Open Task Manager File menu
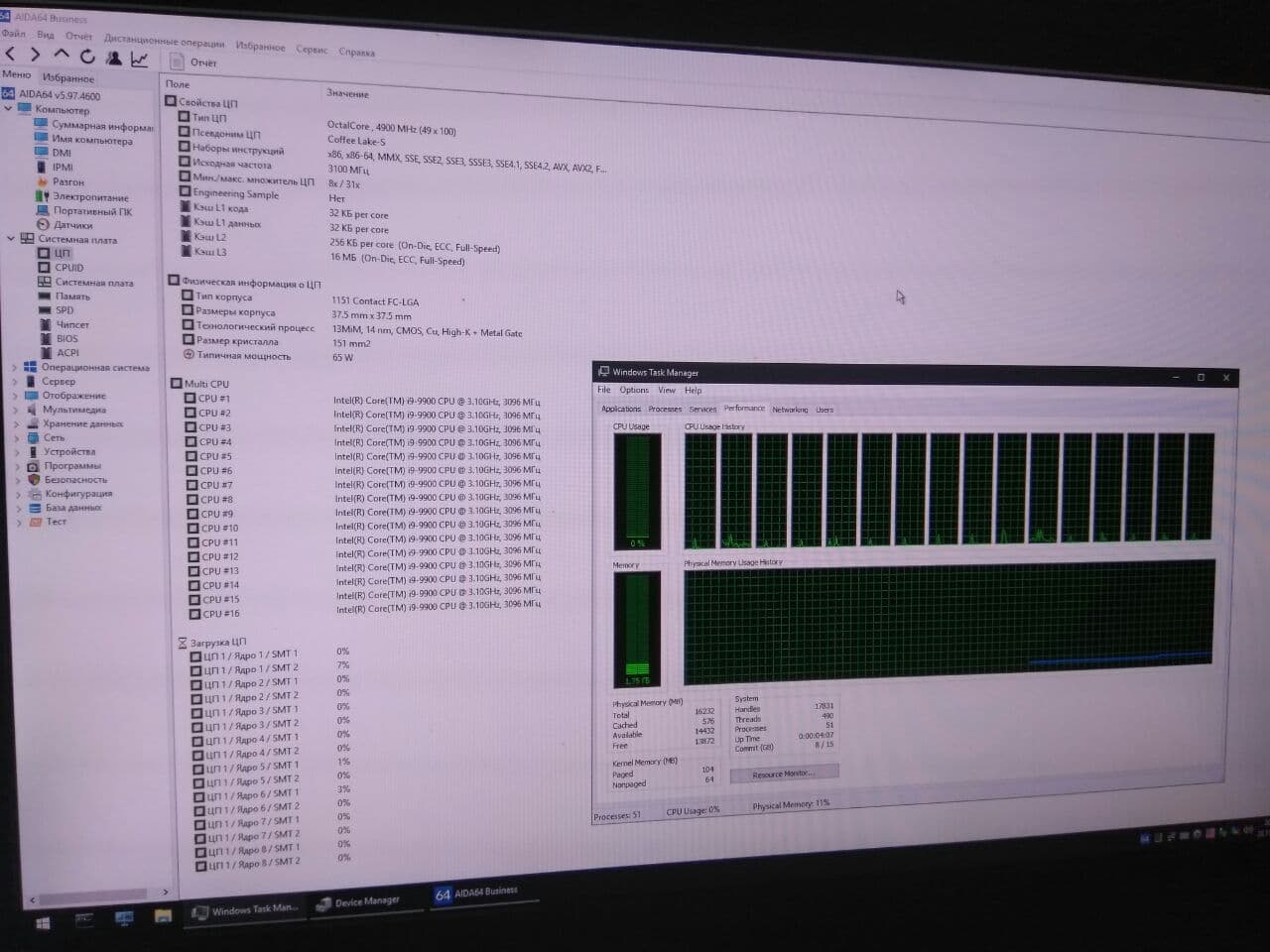The height and width of the screenshot is (952, 1270). pyautogui.click(x=603, y=390)
